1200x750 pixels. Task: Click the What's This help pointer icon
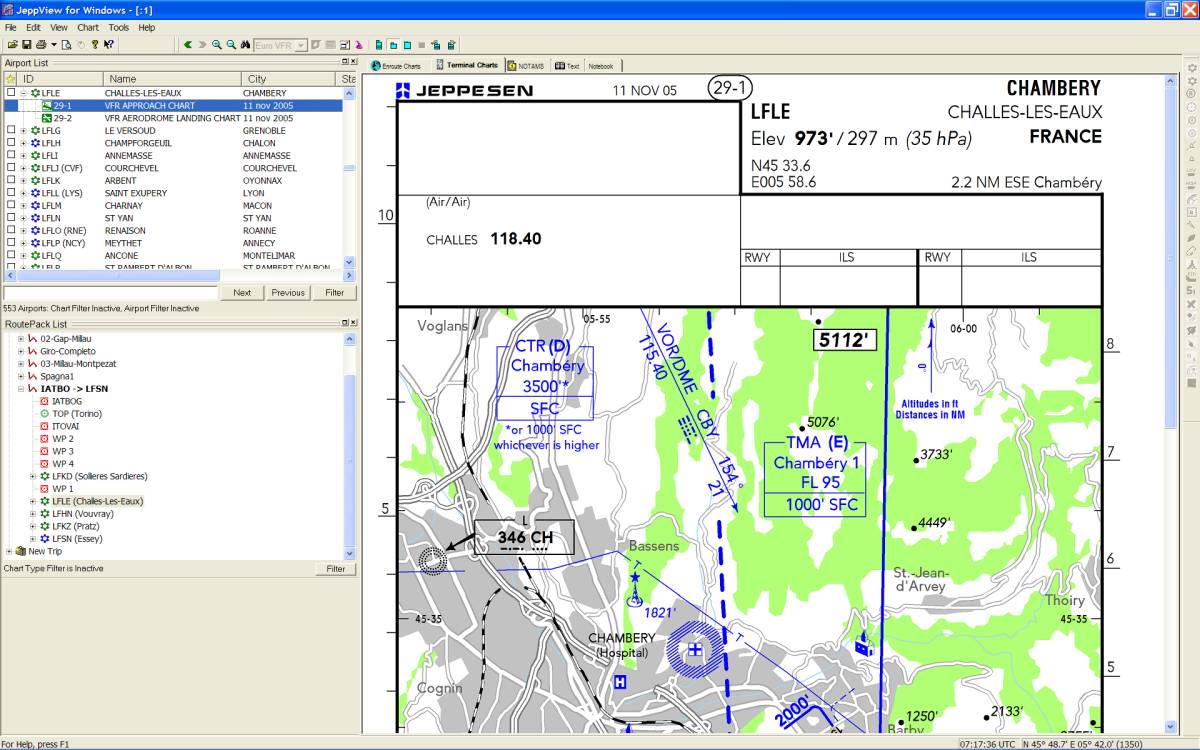coord(108,45)
